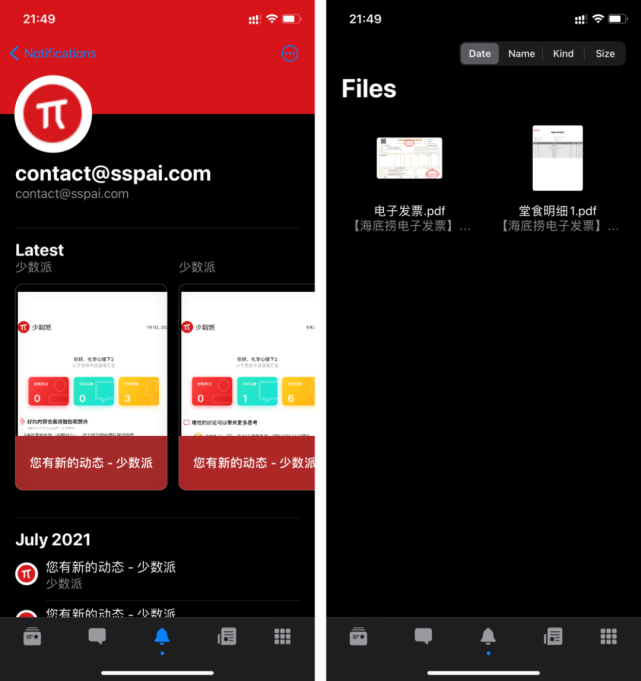The width and height of the screenshot is (641, 681).
Task: Tap the July 2021 first message row
Action: [x=157, y=575]
